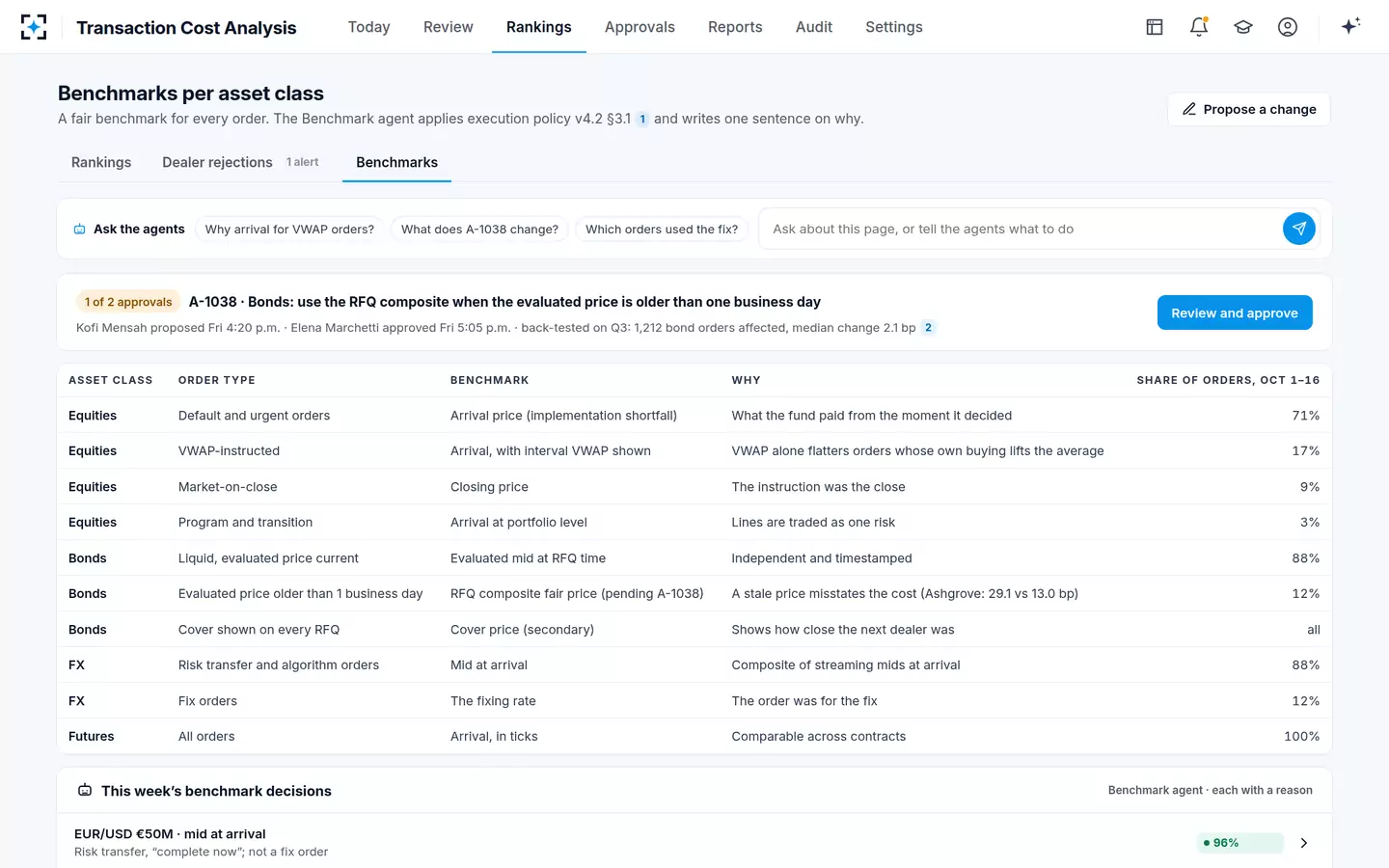Image resolution: width=1389 pixels, height=868 pixels.
Task: Click the 96% confidence bar for EUR/USD
Action: click(x=1240, y=843)
